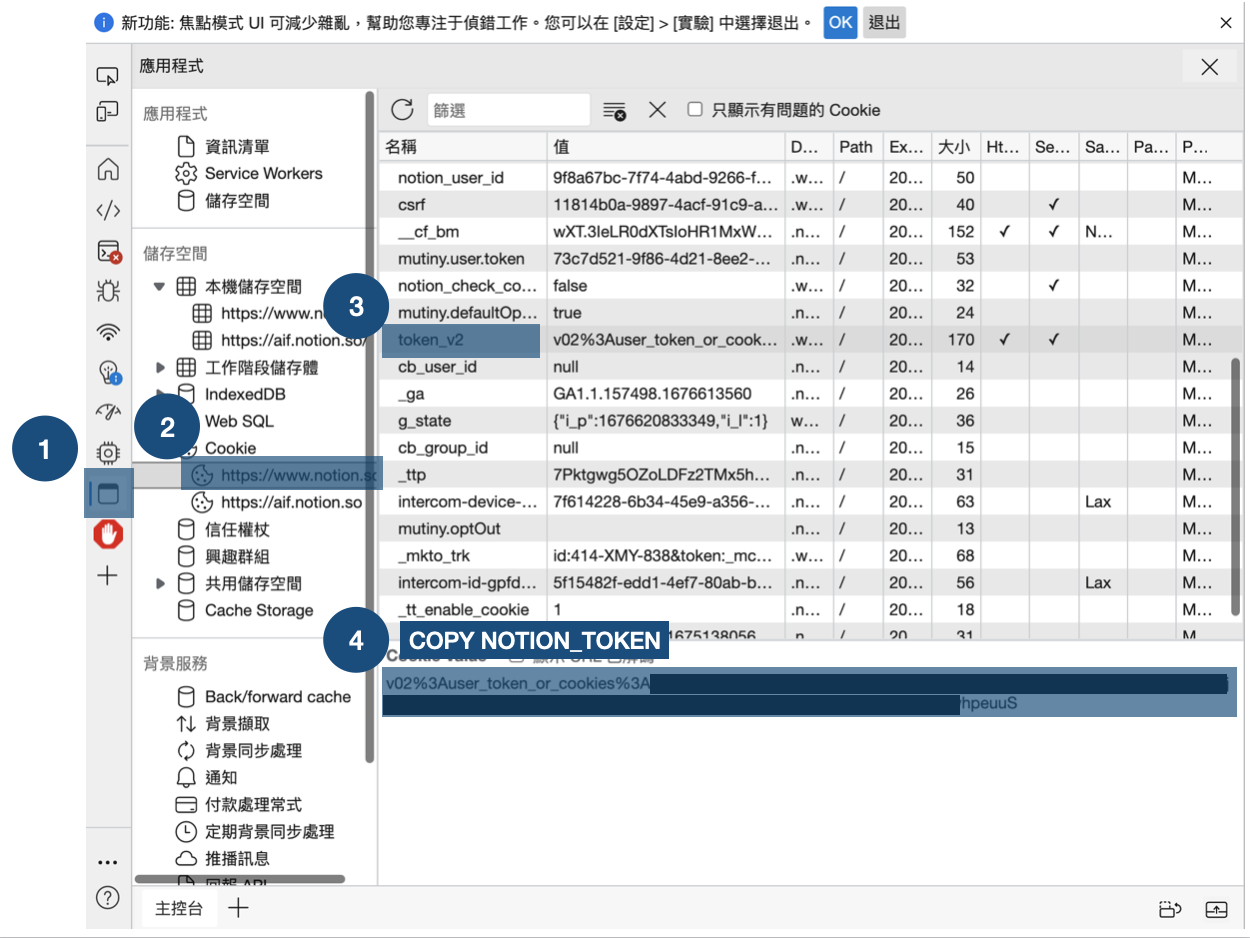Sort by the 名稱 column header
Viewport: 1250px width, 938px height.
coord(462,147)
